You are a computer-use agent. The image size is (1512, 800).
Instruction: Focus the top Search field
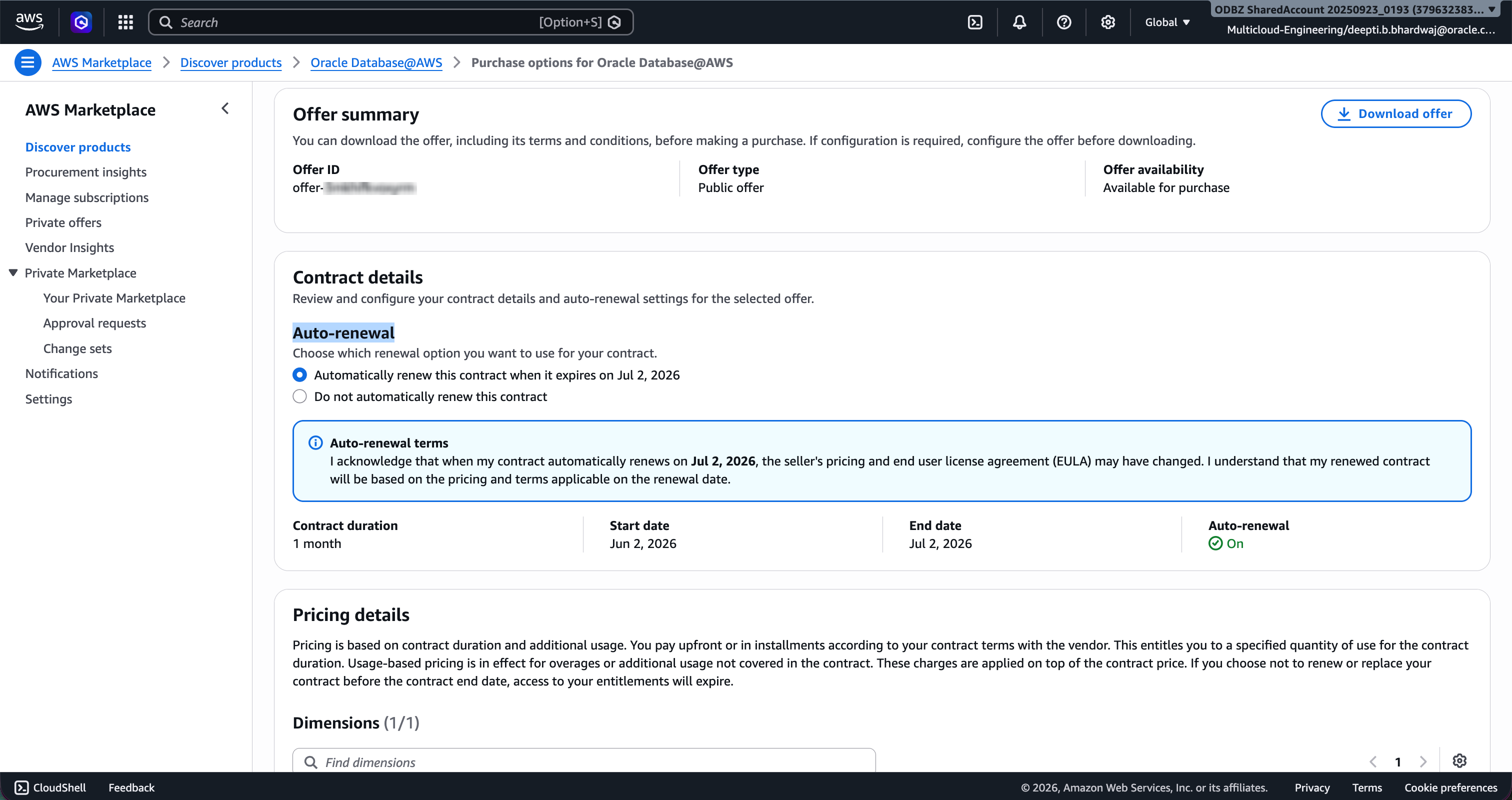coord(391,22)
